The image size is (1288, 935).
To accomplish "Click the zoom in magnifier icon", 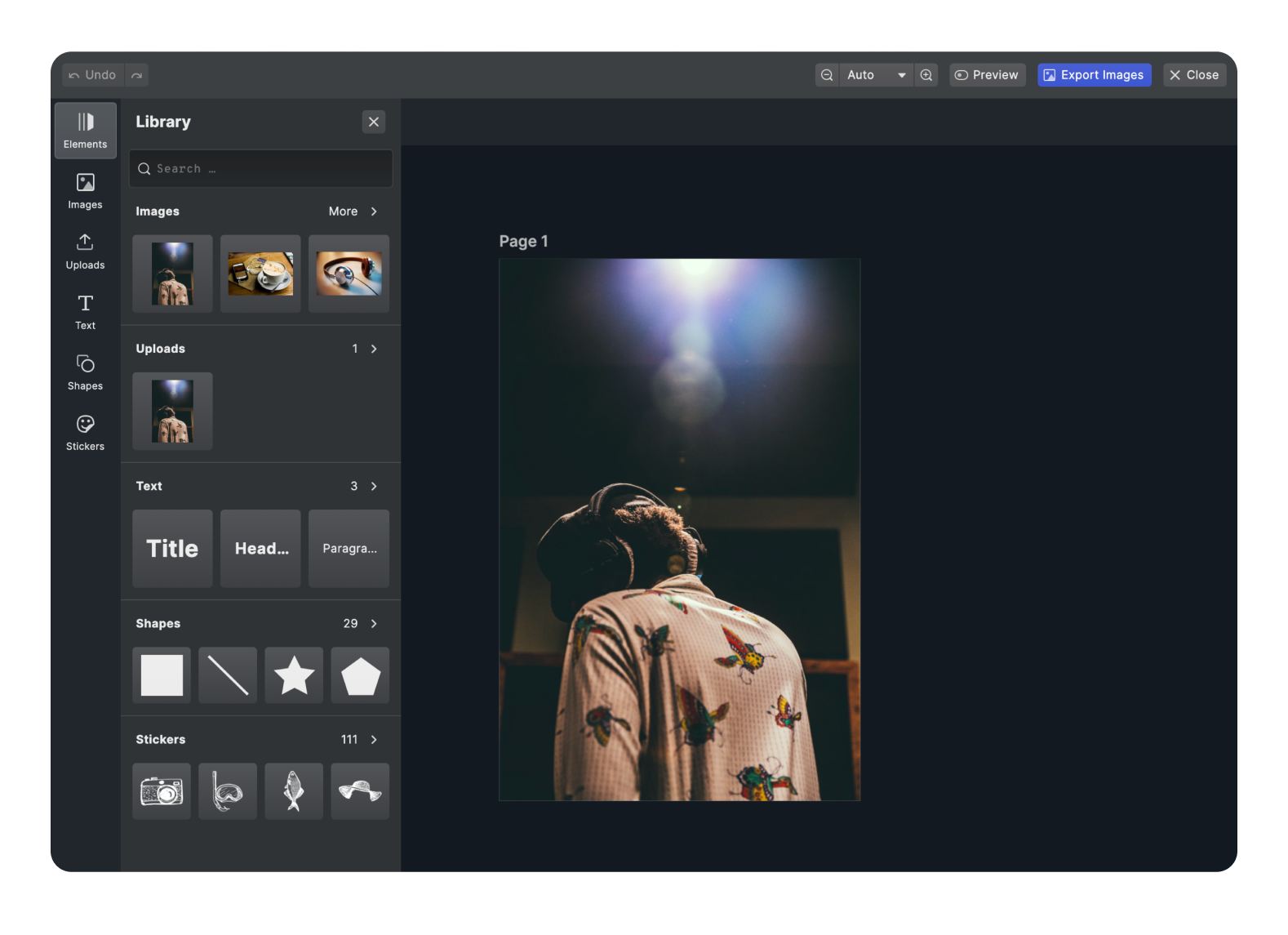I will pyautogui.click(x=926, y=75).
